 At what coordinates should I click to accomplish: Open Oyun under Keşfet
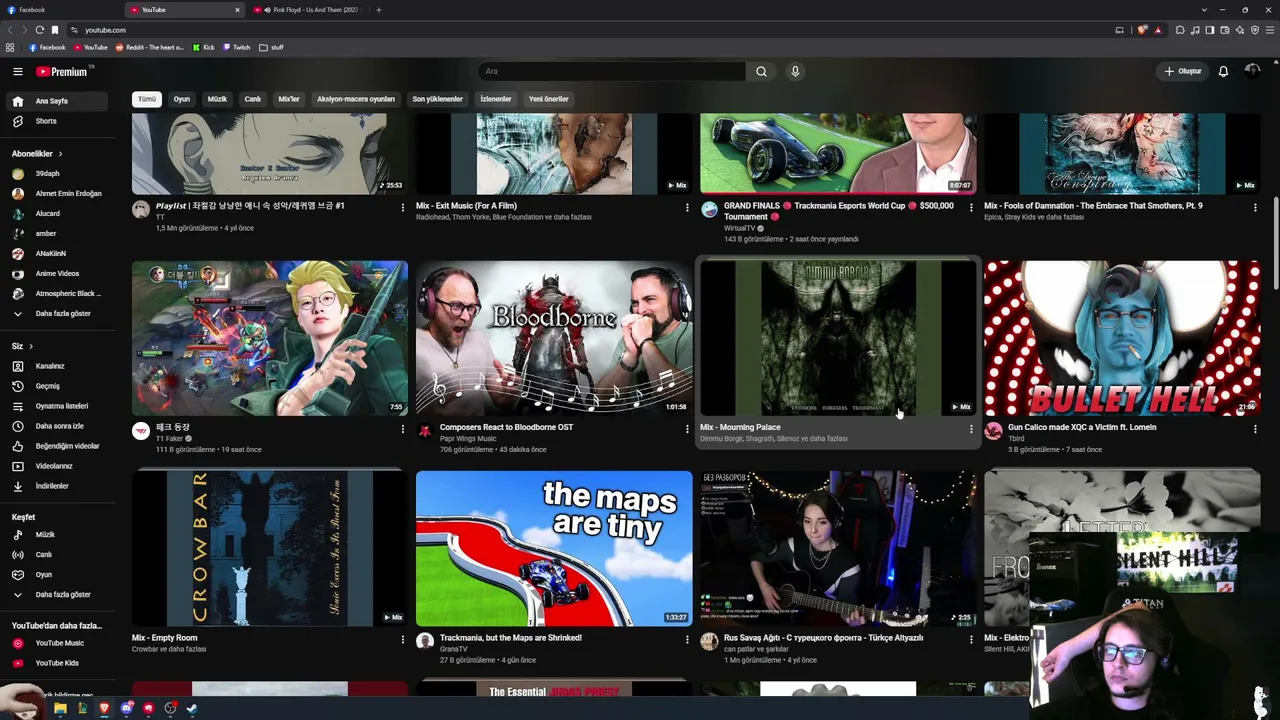[x=58, y=575]
